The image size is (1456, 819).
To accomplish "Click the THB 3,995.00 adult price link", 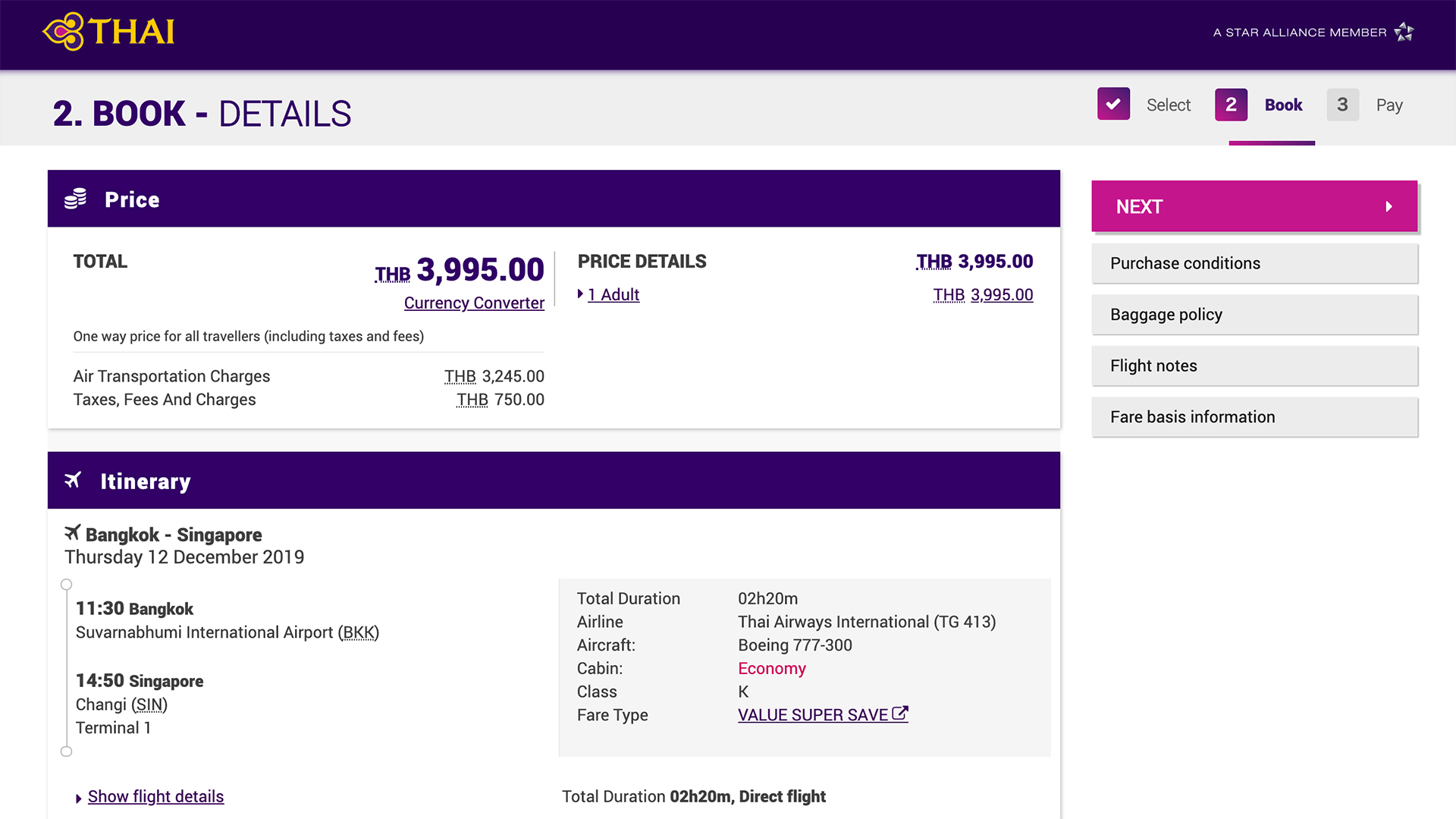I will pos(983,294).
